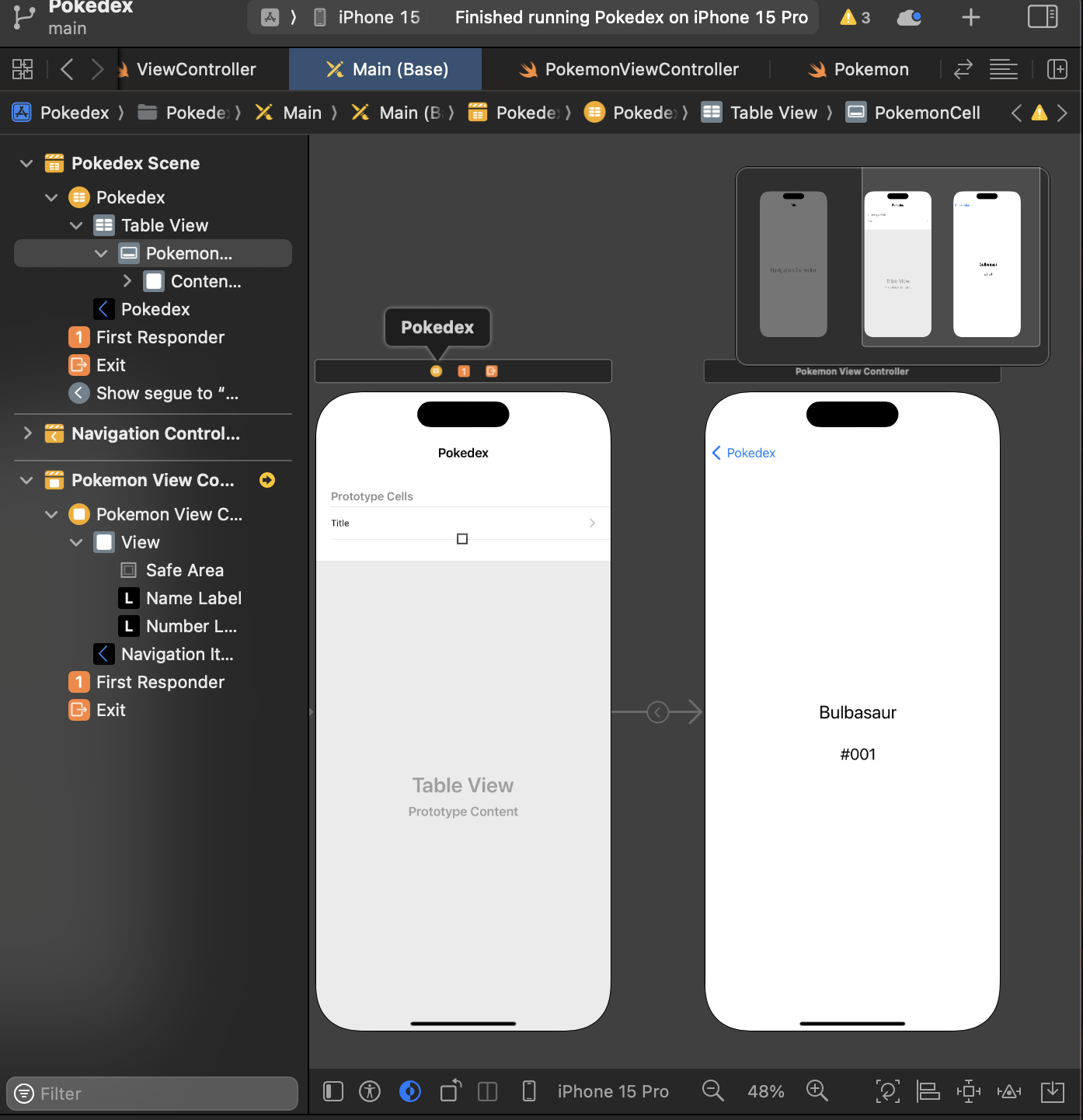
Task: Click the yellow arrow beside Pokemon View Controller Scene
Action: [267, 480]
